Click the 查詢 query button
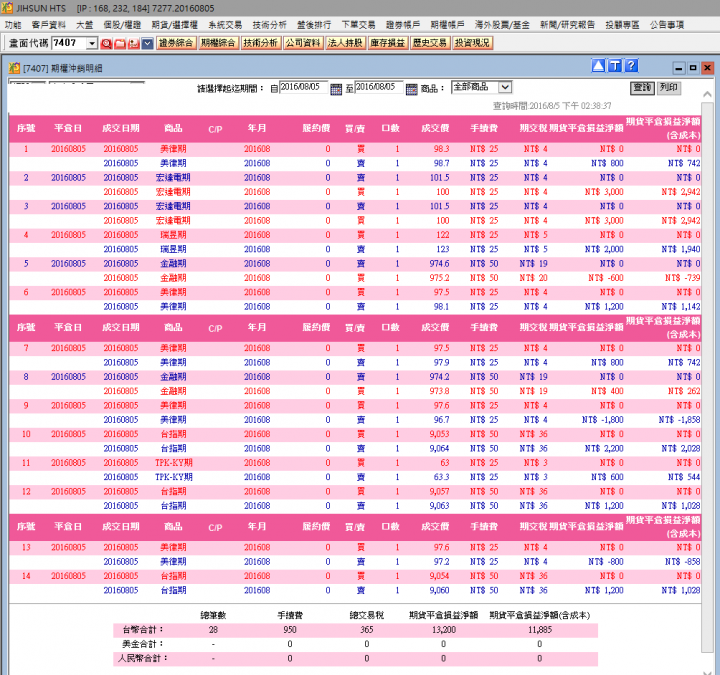The height and width of the screenshot is (675, 720). click(642, 88)
